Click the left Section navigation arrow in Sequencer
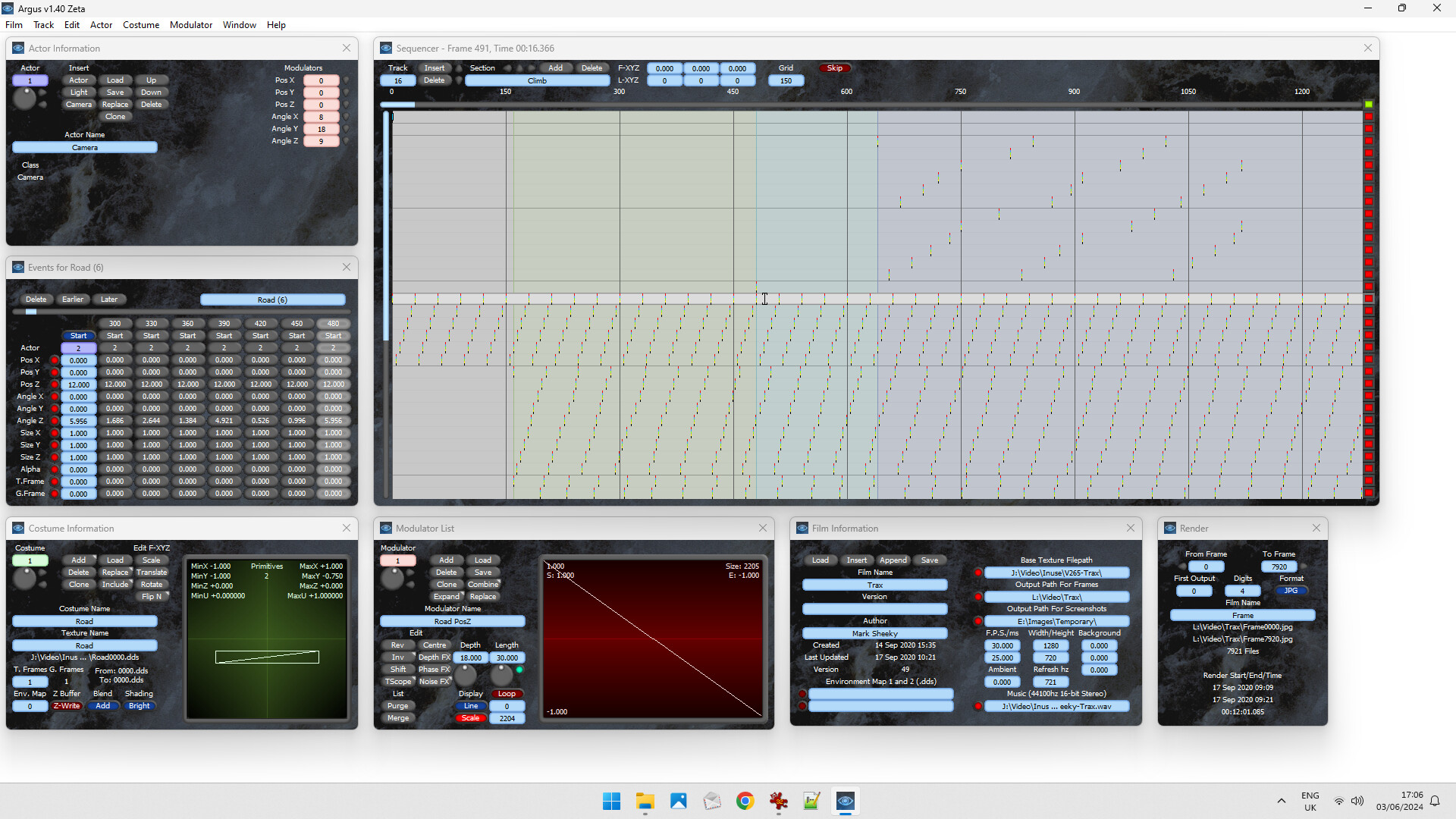Image resolution: width=1456 pixels, height=819 pixels. pos(507,67)
